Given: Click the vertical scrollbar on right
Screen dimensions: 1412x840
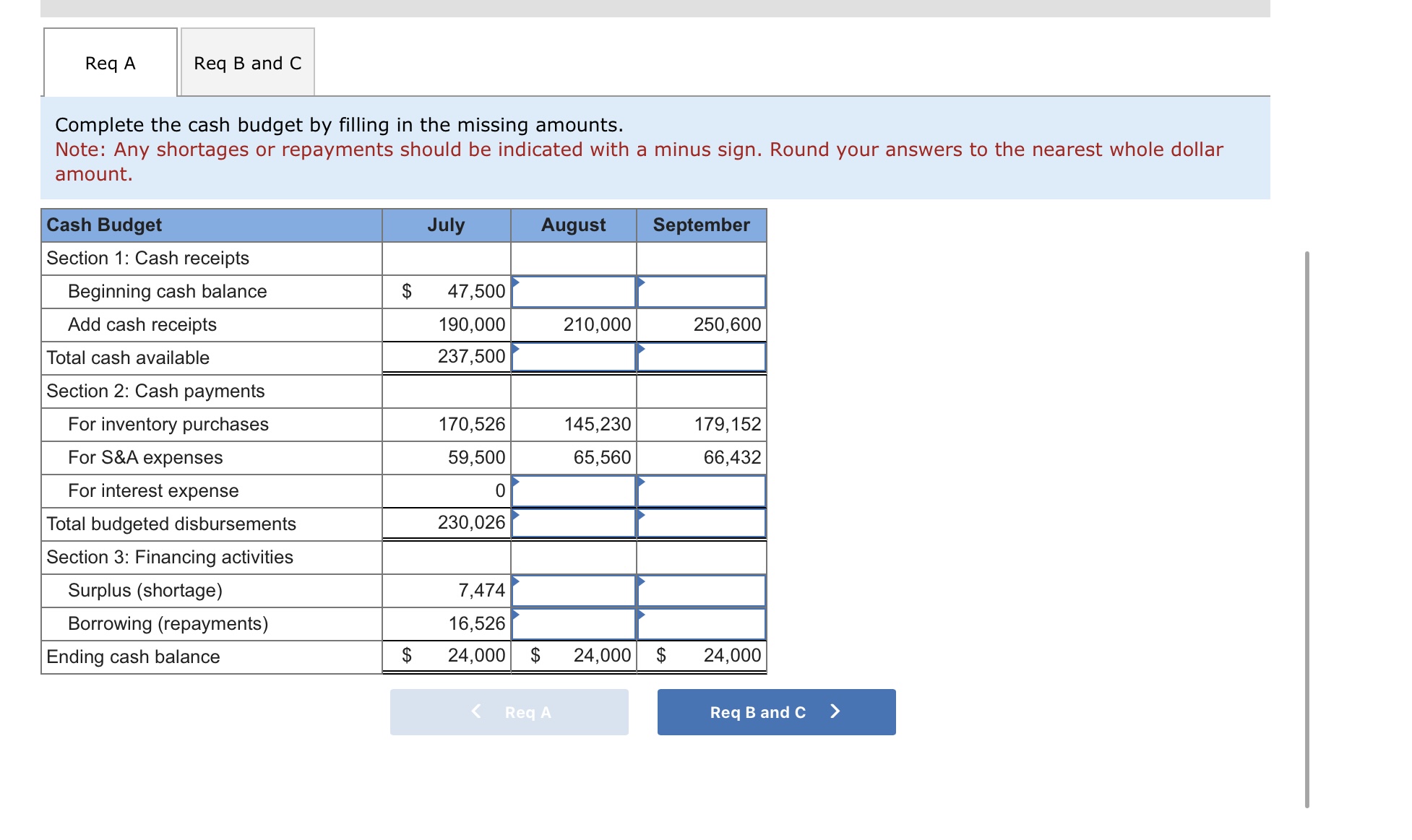Looking at the screenshot, I should coord(1306,529).
